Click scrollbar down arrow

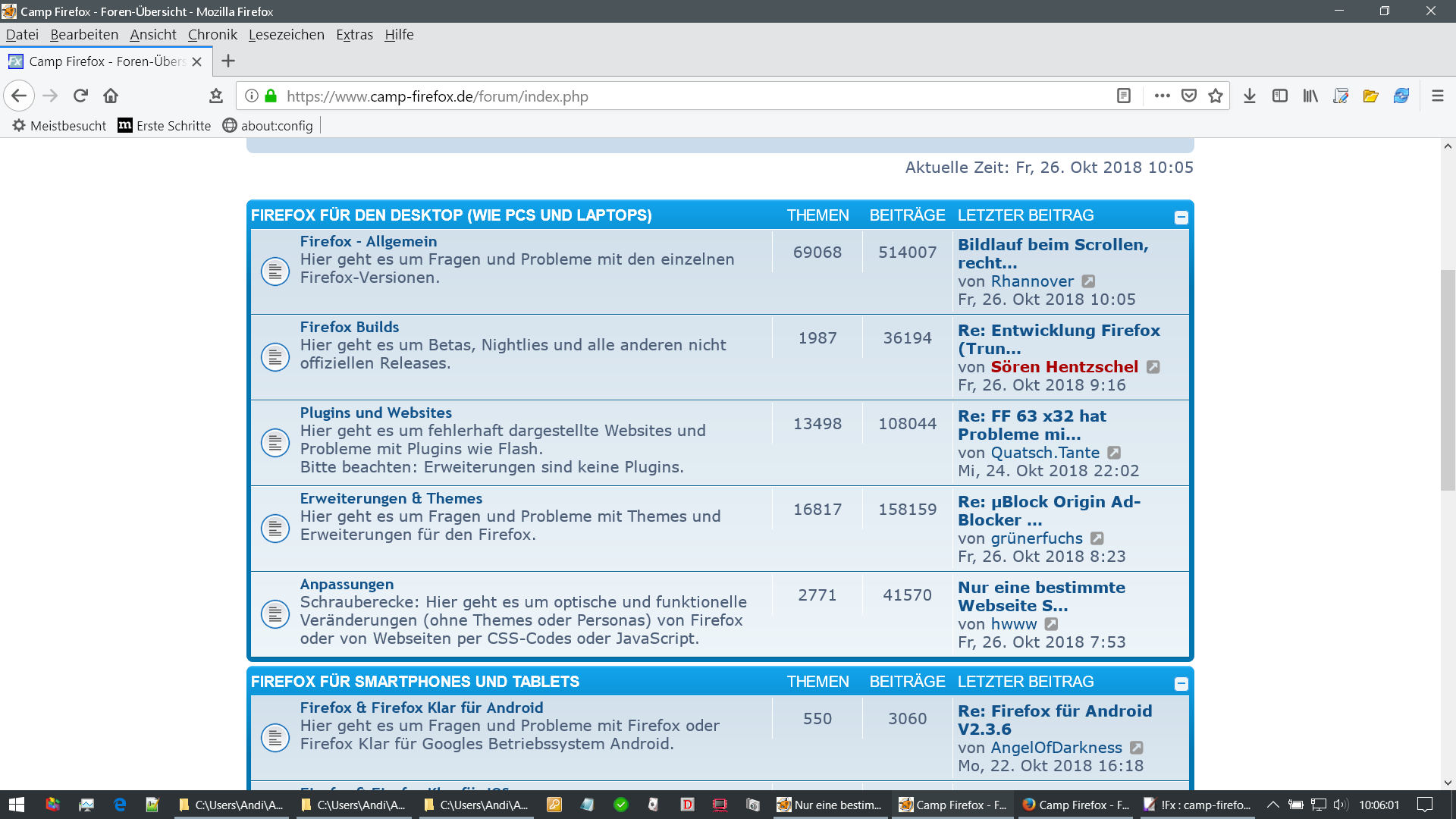pyautogui.click(x=1448, y=783)
